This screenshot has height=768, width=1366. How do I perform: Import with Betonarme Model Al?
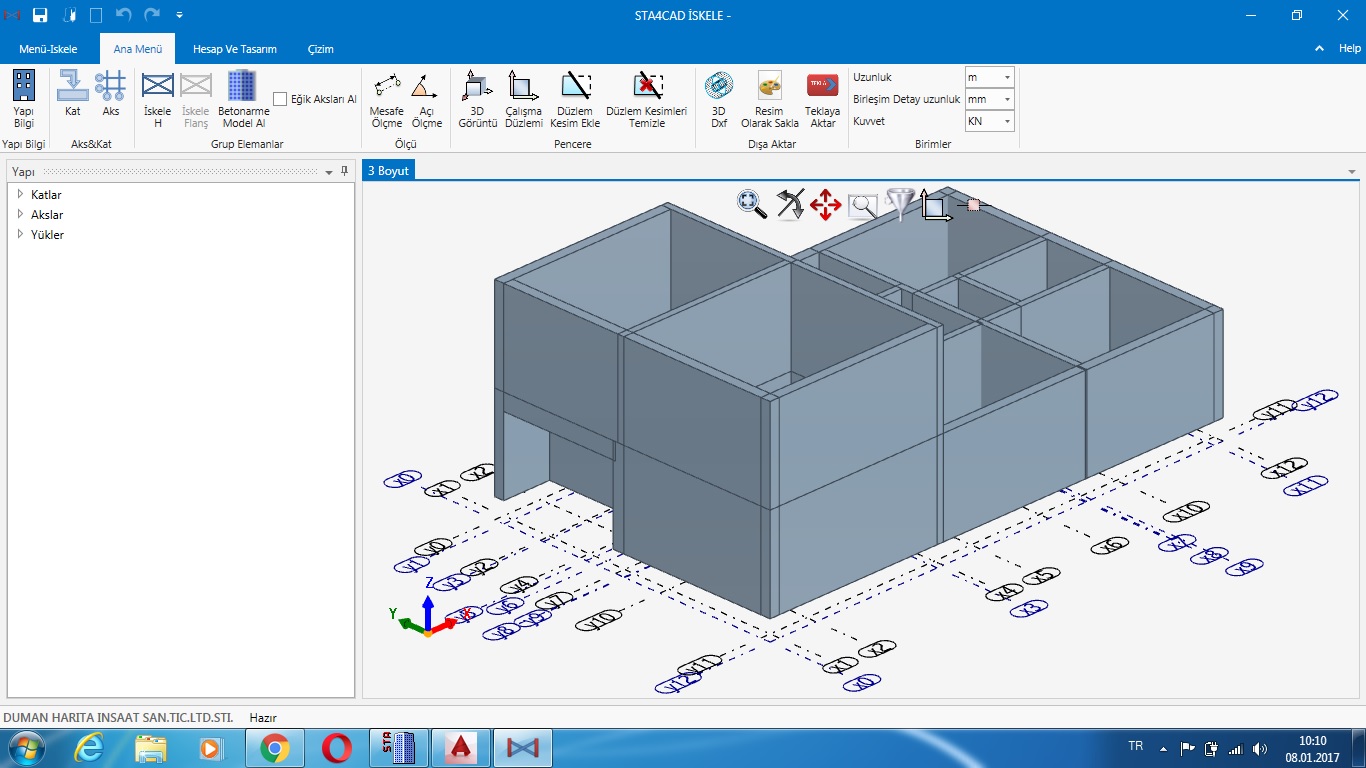[243, 98]
